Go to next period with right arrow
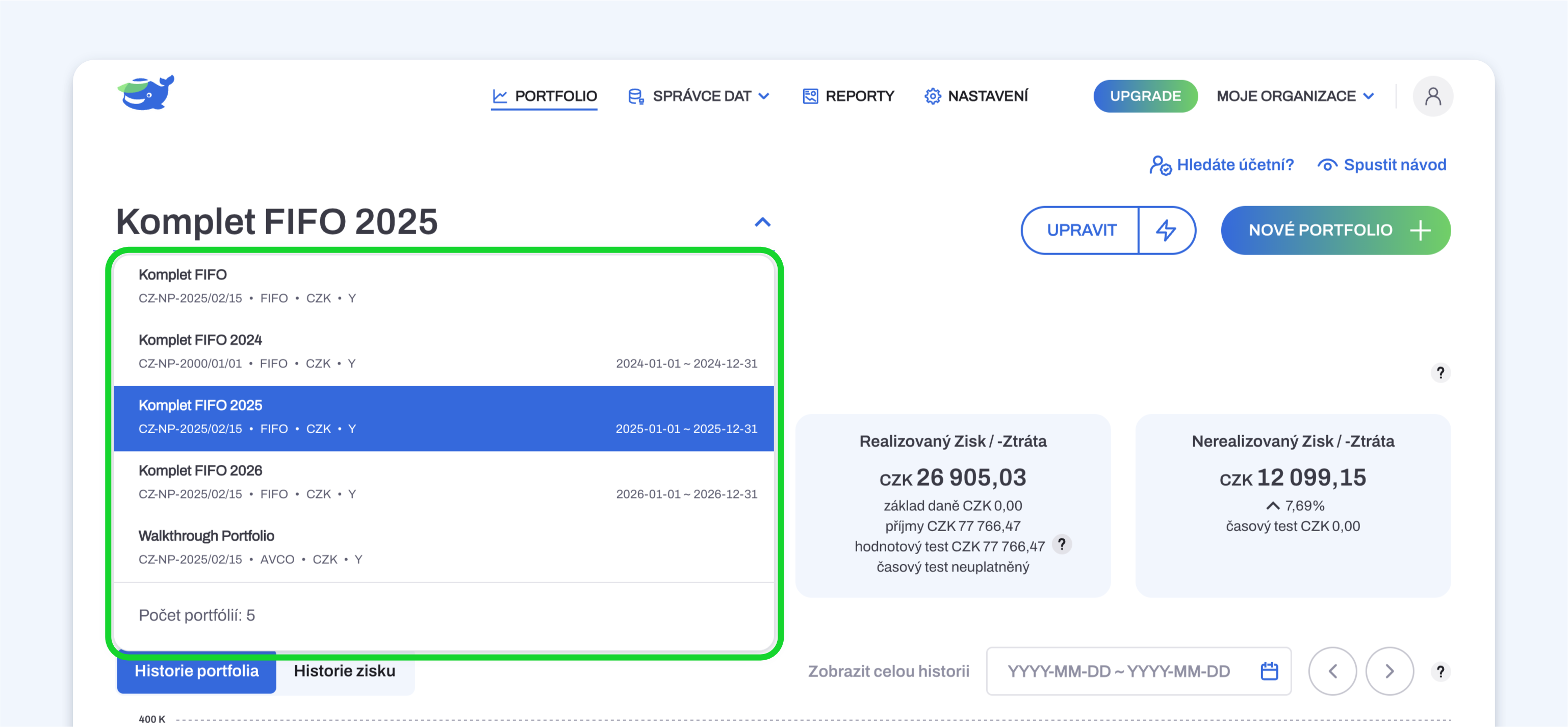 pos(1390,671)
